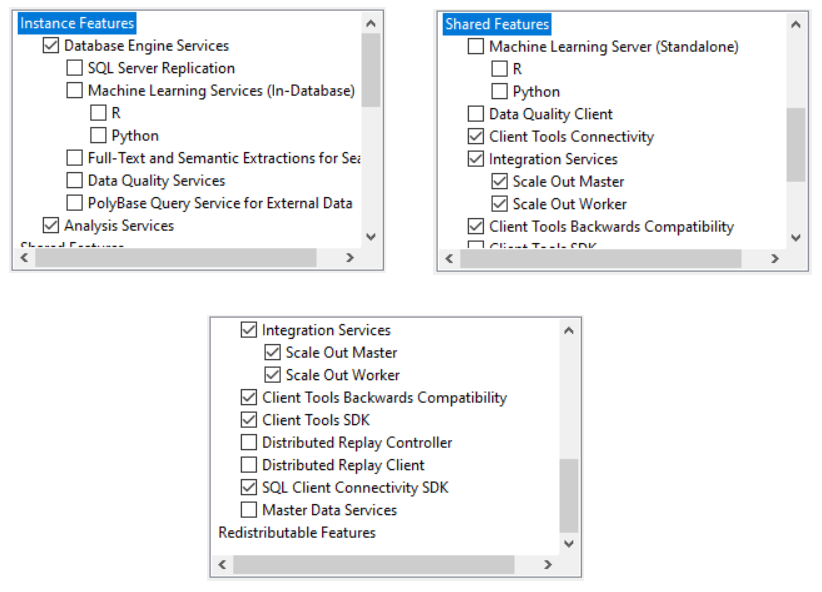The width and height of the screenshot is (822, 592).
Task: Enable Distributed Replay Client checkbox
Action: click(249, 465)
